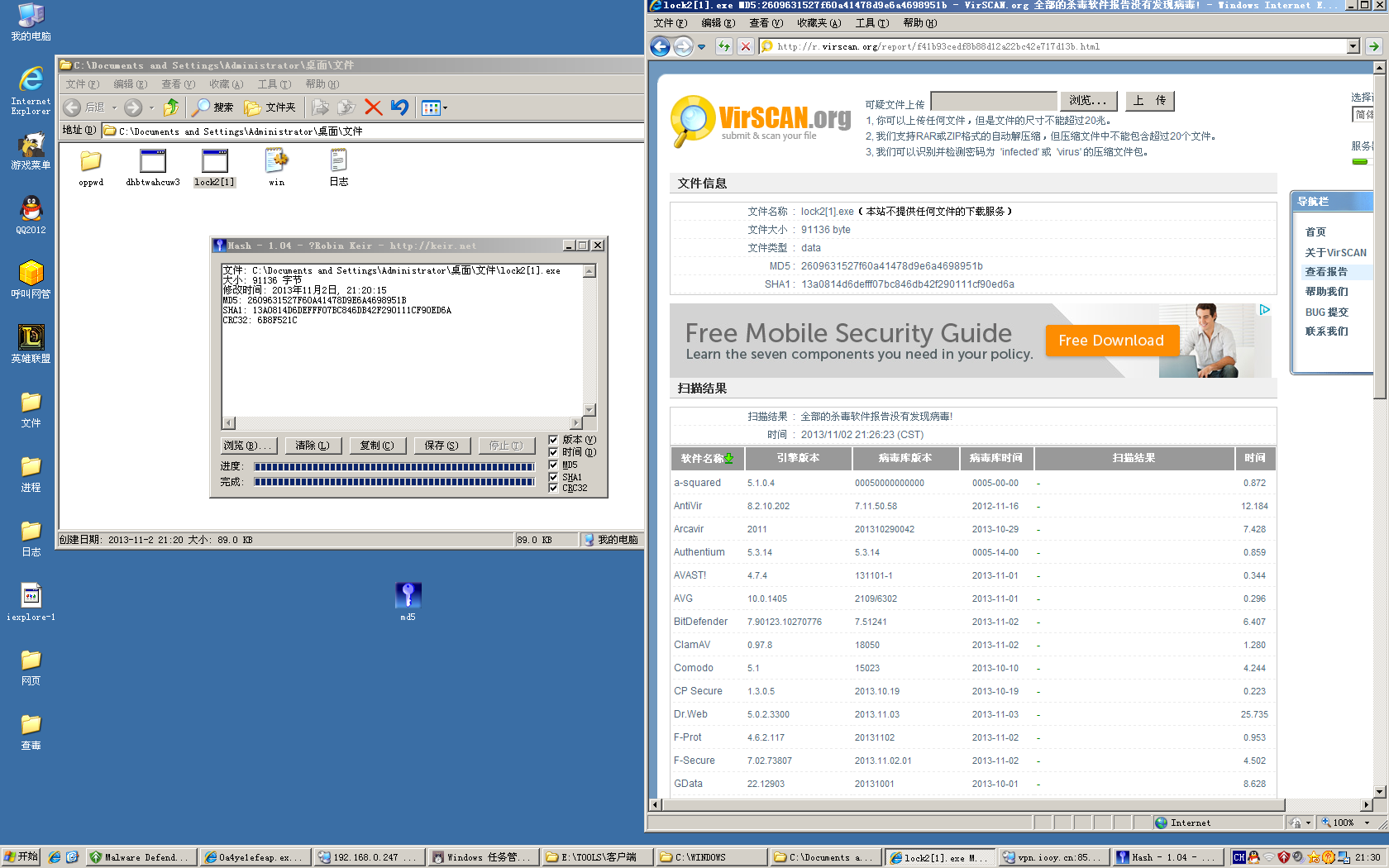Switch to Malware Defender taskbar item

[141, 857]
